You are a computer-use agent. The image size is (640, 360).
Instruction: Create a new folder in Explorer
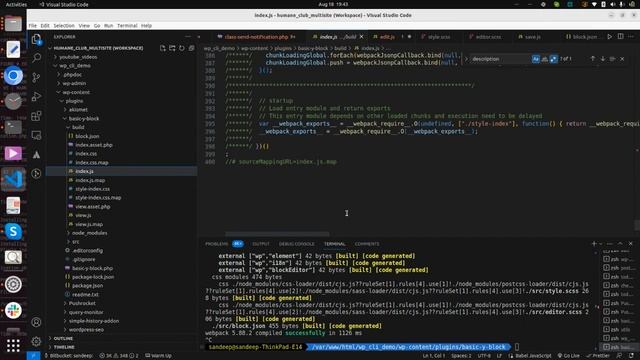pyautogui.click(x=172, y=48)
